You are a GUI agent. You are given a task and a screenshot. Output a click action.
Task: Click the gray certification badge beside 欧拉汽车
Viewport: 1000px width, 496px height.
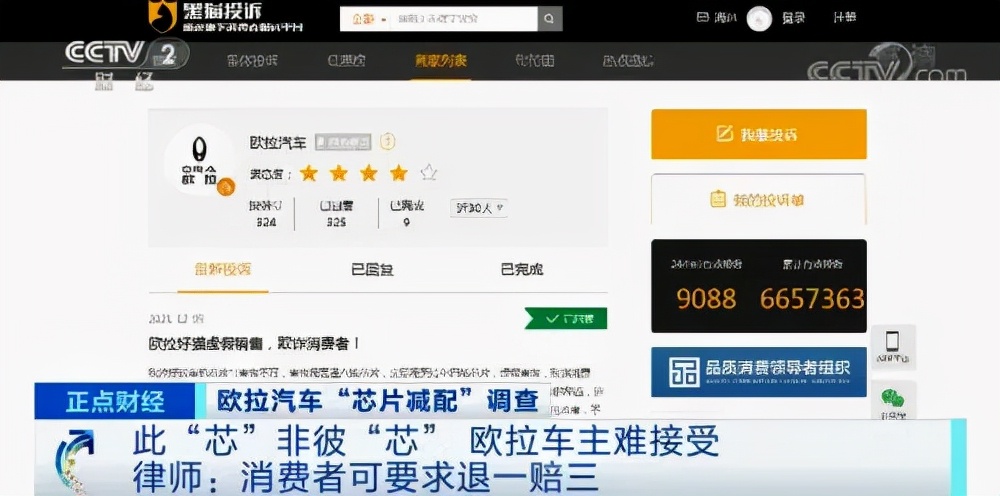343,142
